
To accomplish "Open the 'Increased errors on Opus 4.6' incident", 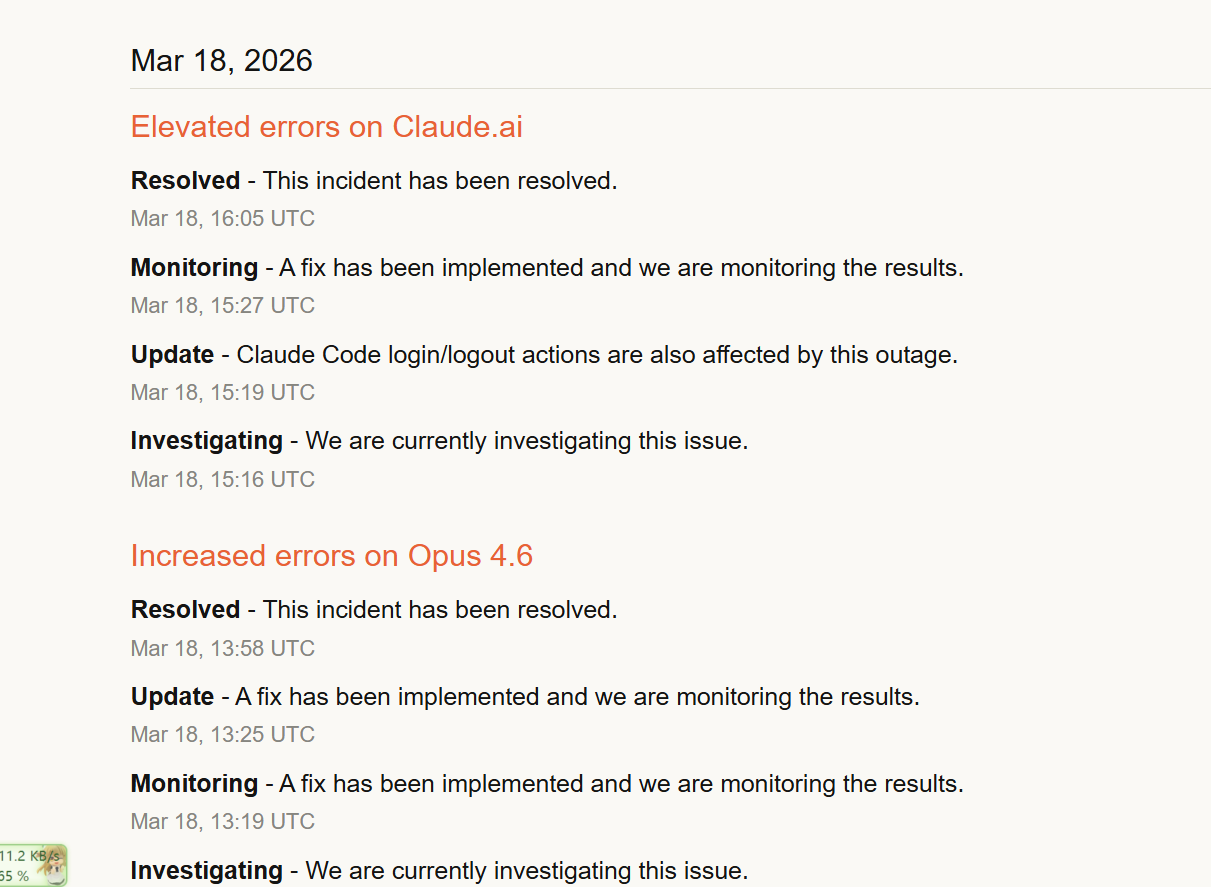I will point(332,556).
